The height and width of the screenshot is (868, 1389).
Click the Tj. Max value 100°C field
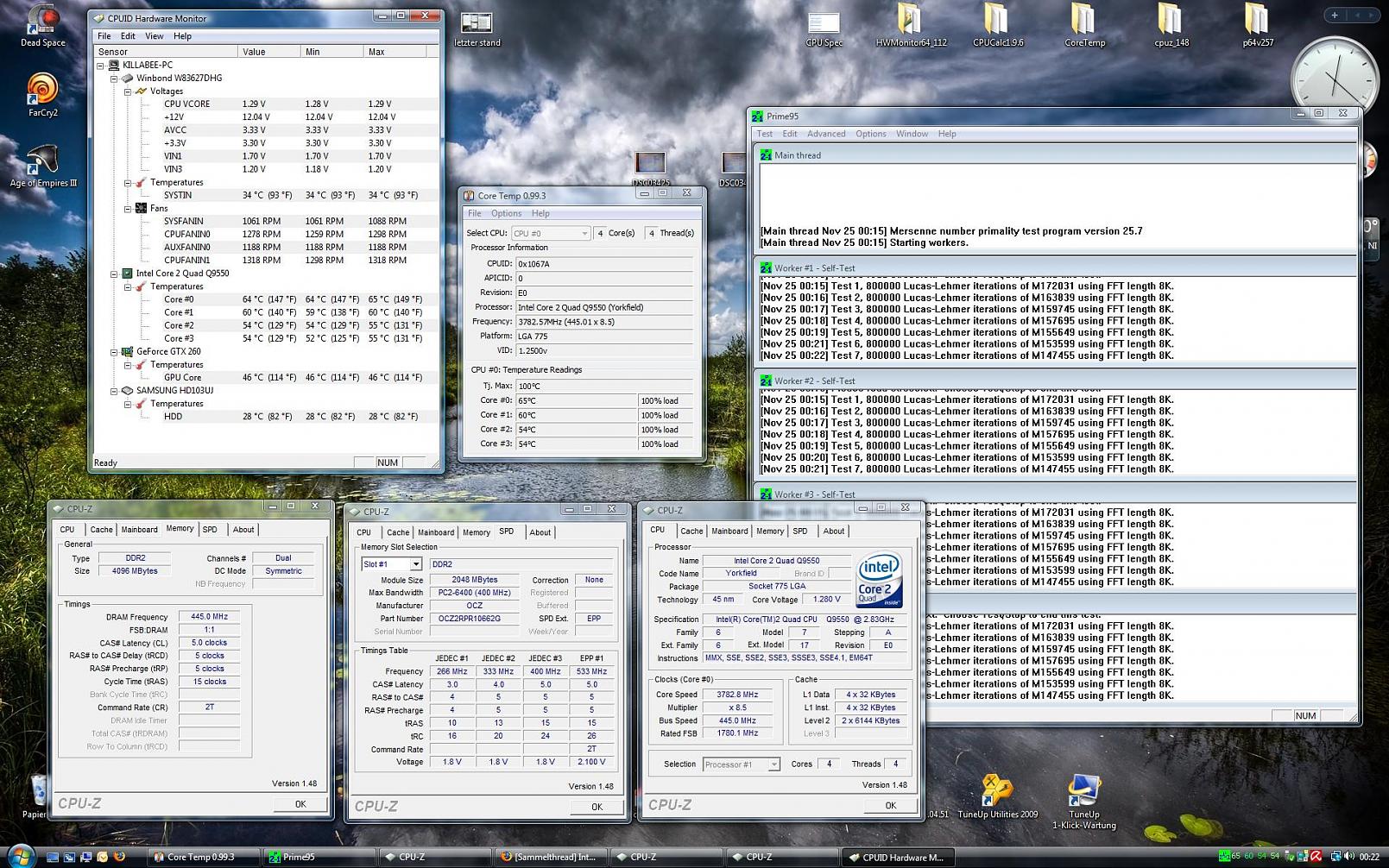coord(604,386)
